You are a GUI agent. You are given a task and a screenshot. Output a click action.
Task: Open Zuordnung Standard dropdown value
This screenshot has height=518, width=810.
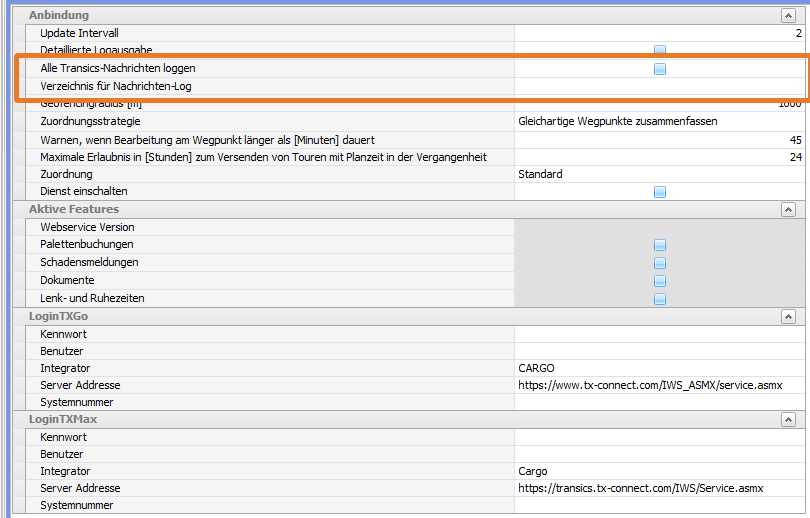pyautogui.click(x=659, y=174)
